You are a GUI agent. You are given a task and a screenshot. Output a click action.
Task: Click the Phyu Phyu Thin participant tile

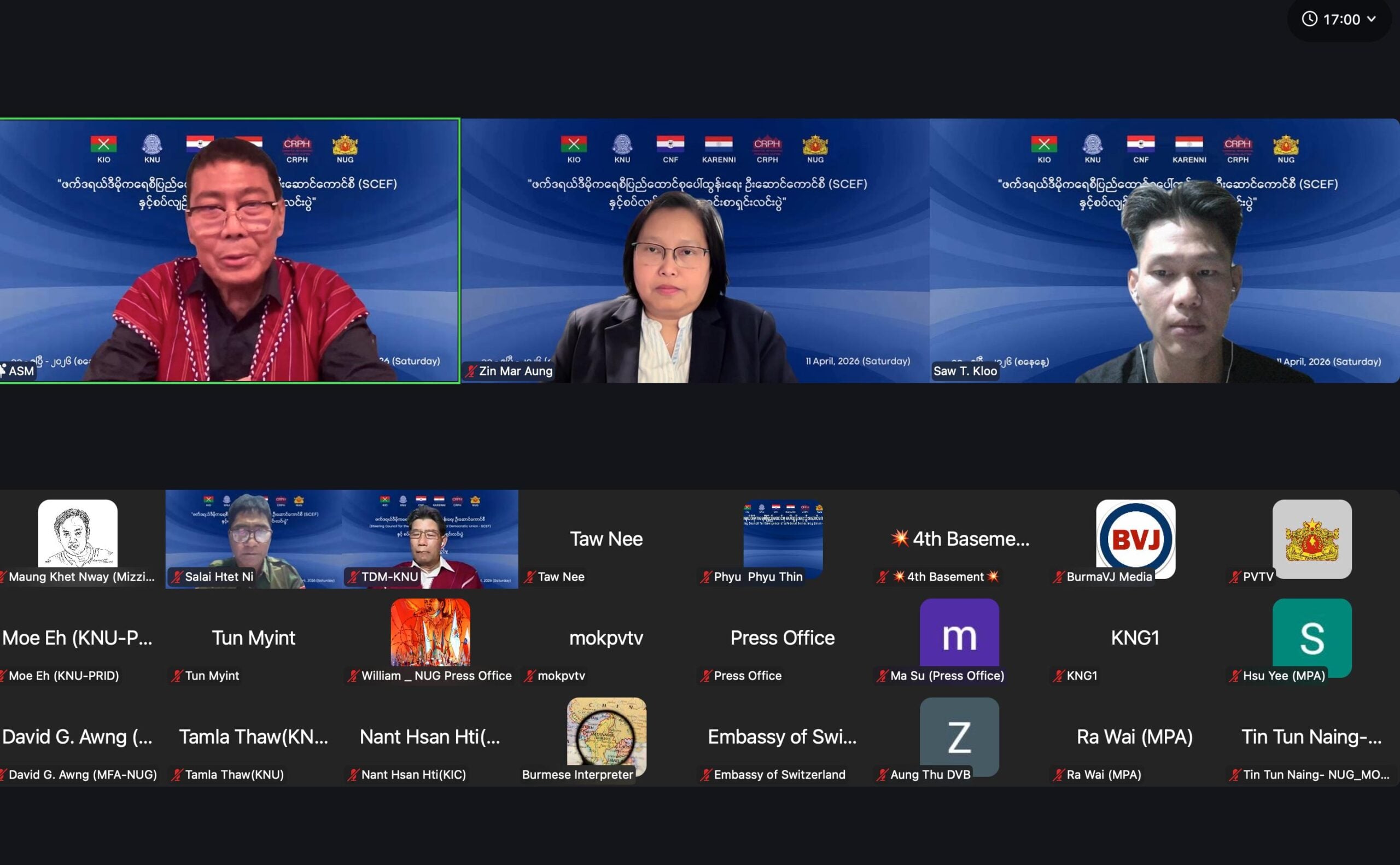(783, 539)
